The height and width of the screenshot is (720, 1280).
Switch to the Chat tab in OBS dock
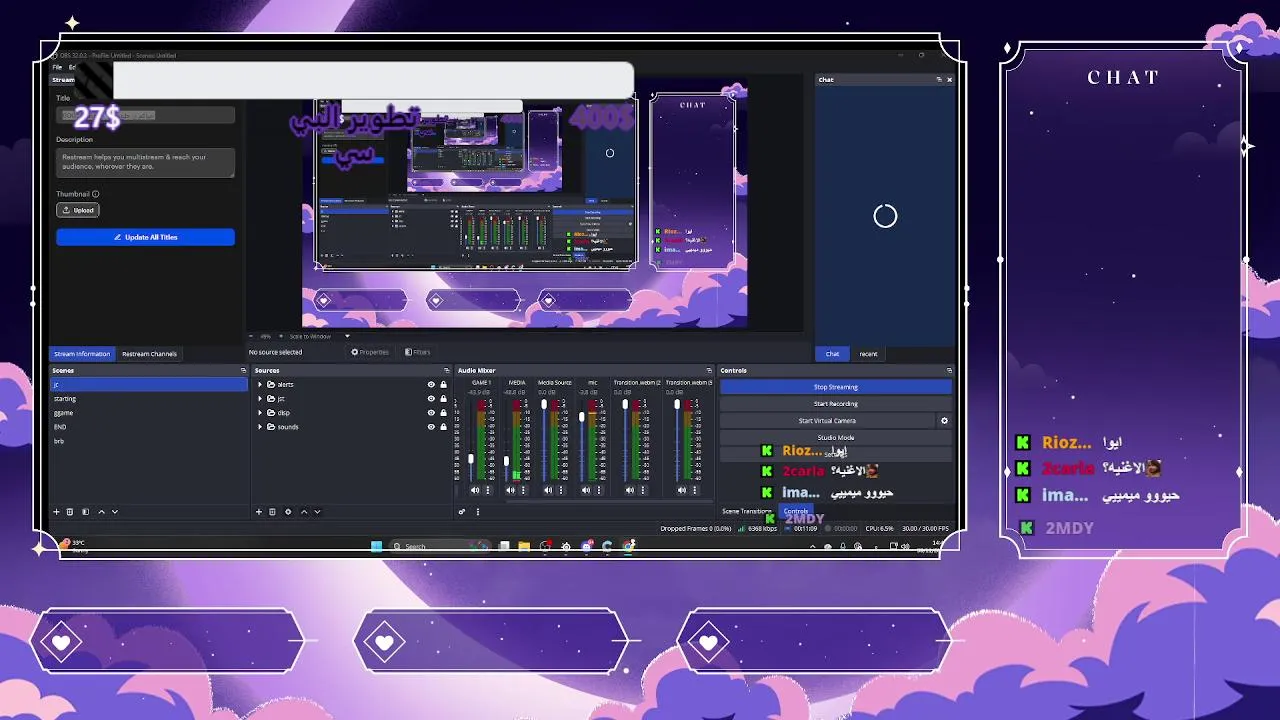[x=832, y=354]
